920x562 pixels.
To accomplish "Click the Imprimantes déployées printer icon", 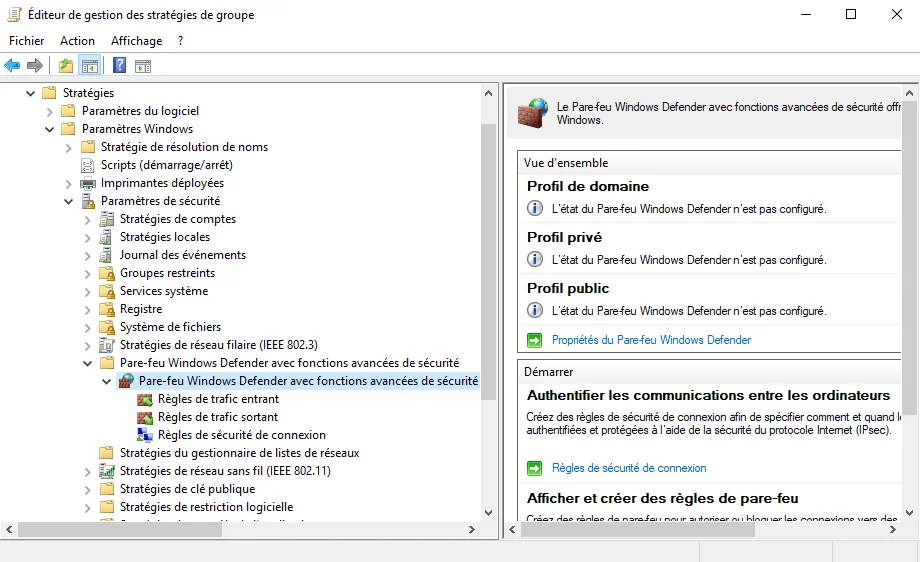I will pyautogui.click(x=87, y=183).
